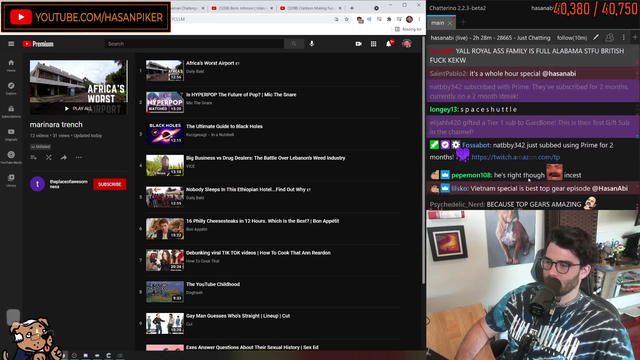
Task: Focus the YouTube search field
Action: (x=194, y=44)
